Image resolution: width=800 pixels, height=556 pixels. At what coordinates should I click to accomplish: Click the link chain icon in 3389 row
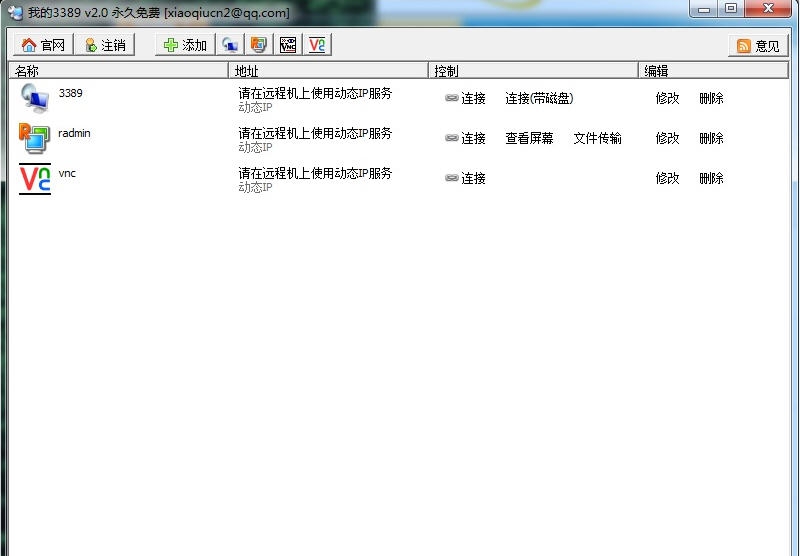(x=452, y=97)
